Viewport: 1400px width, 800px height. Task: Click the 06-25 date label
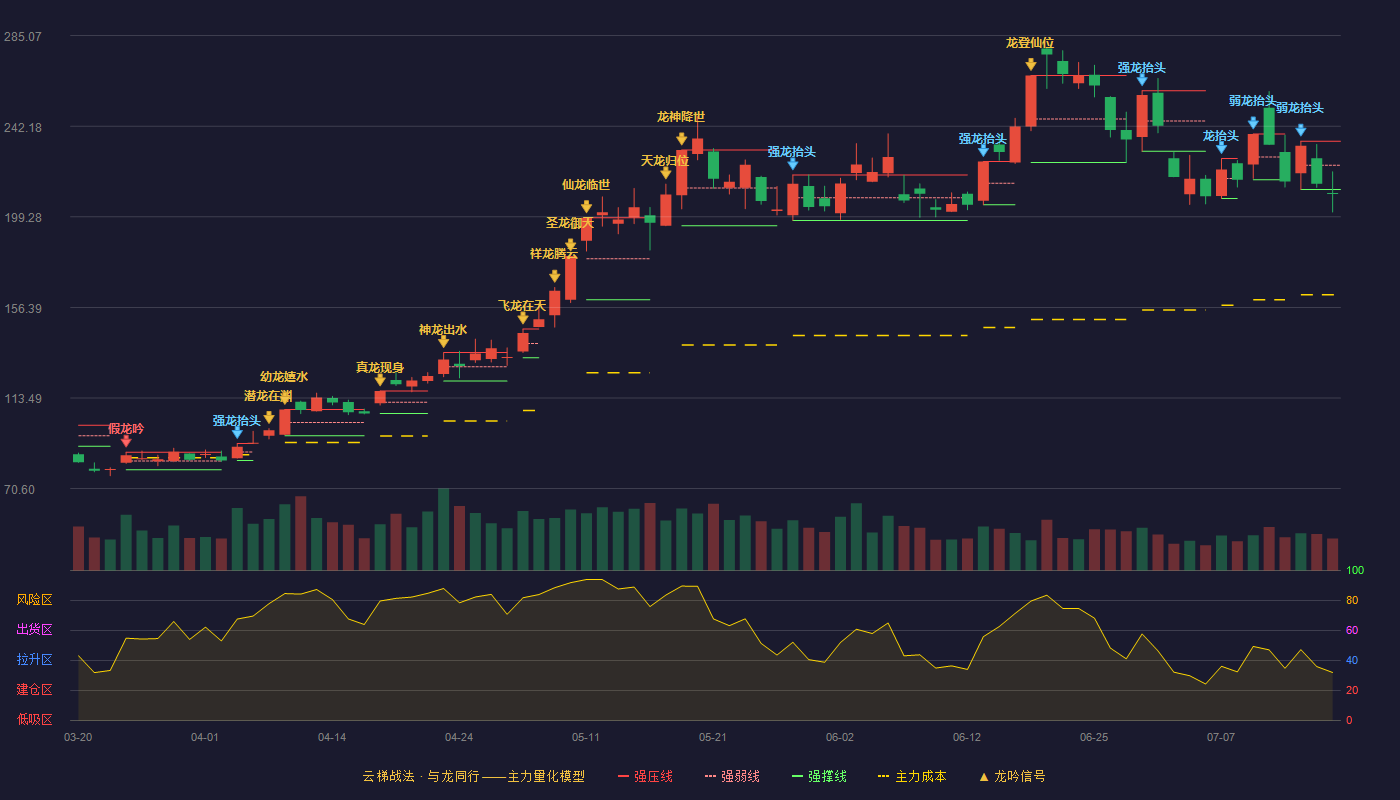tap(1094, 737)
